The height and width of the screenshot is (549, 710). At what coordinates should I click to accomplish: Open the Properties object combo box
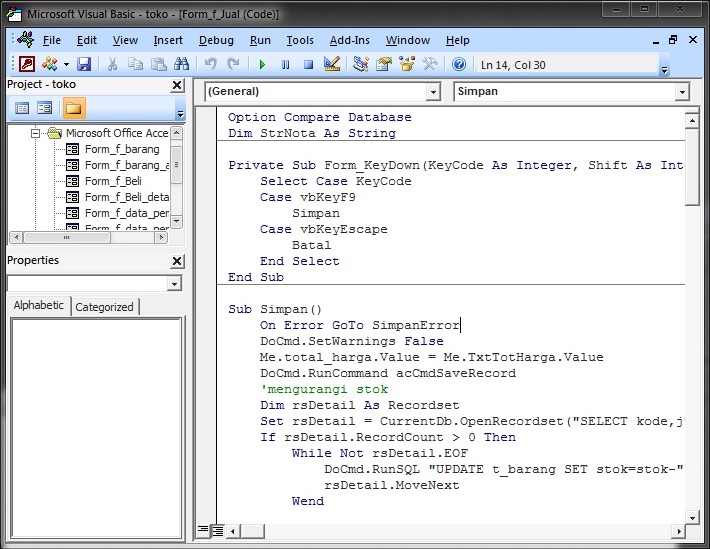pyautogui.click(x=175, y=284)
